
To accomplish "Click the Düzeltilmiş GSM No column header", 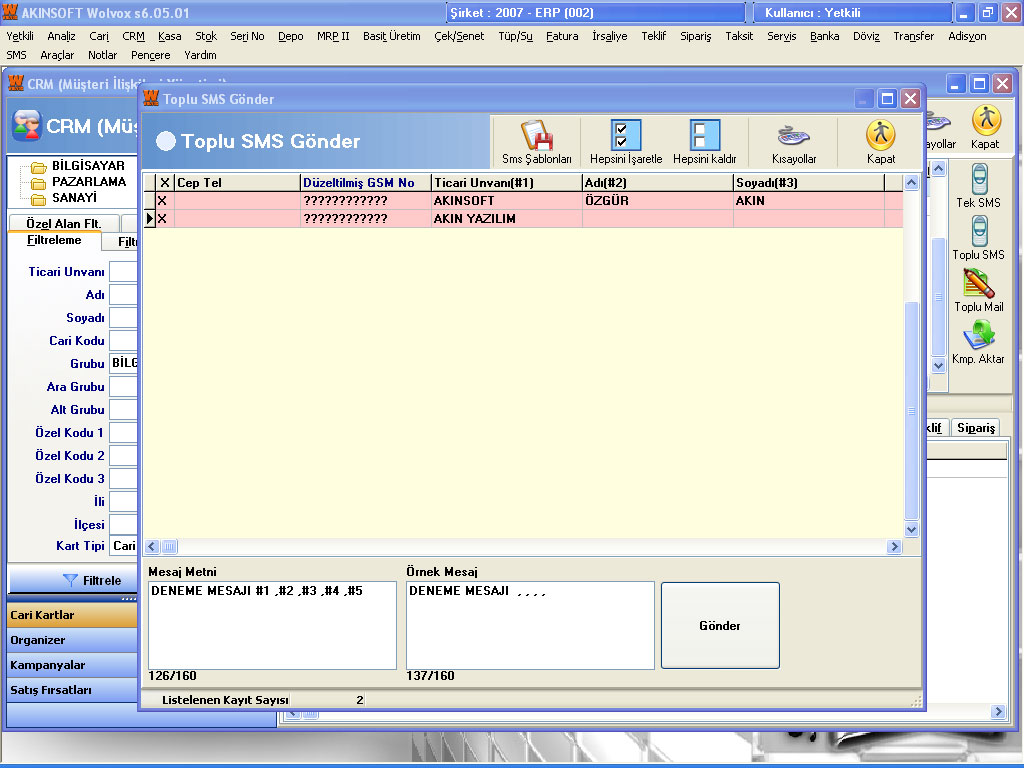I will pyautogui.click(x=366, y=183).
